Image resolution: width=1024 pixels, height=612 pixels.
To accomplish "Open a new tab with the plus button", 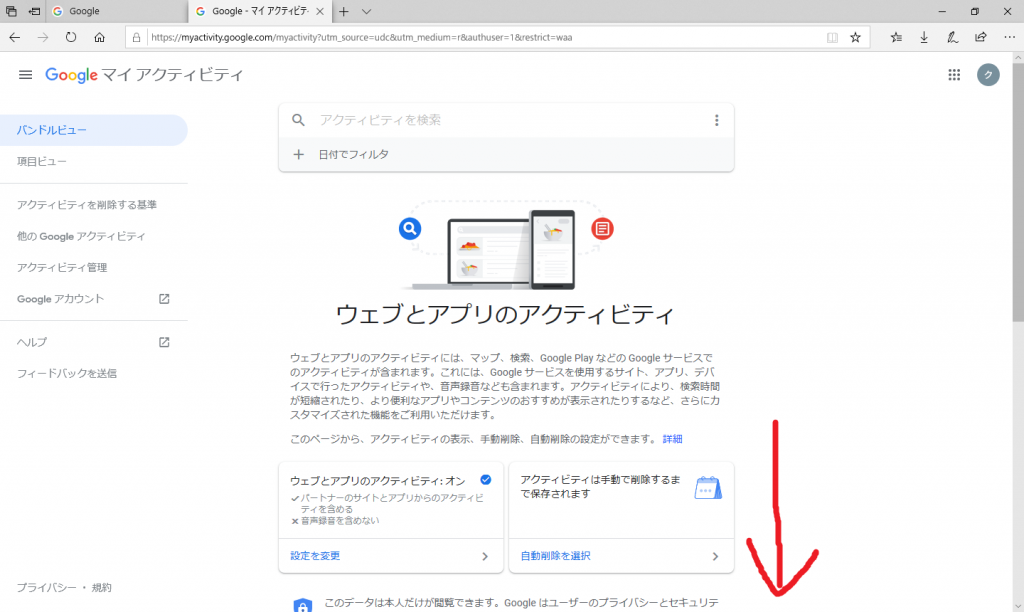I will (x=344, y=12).
